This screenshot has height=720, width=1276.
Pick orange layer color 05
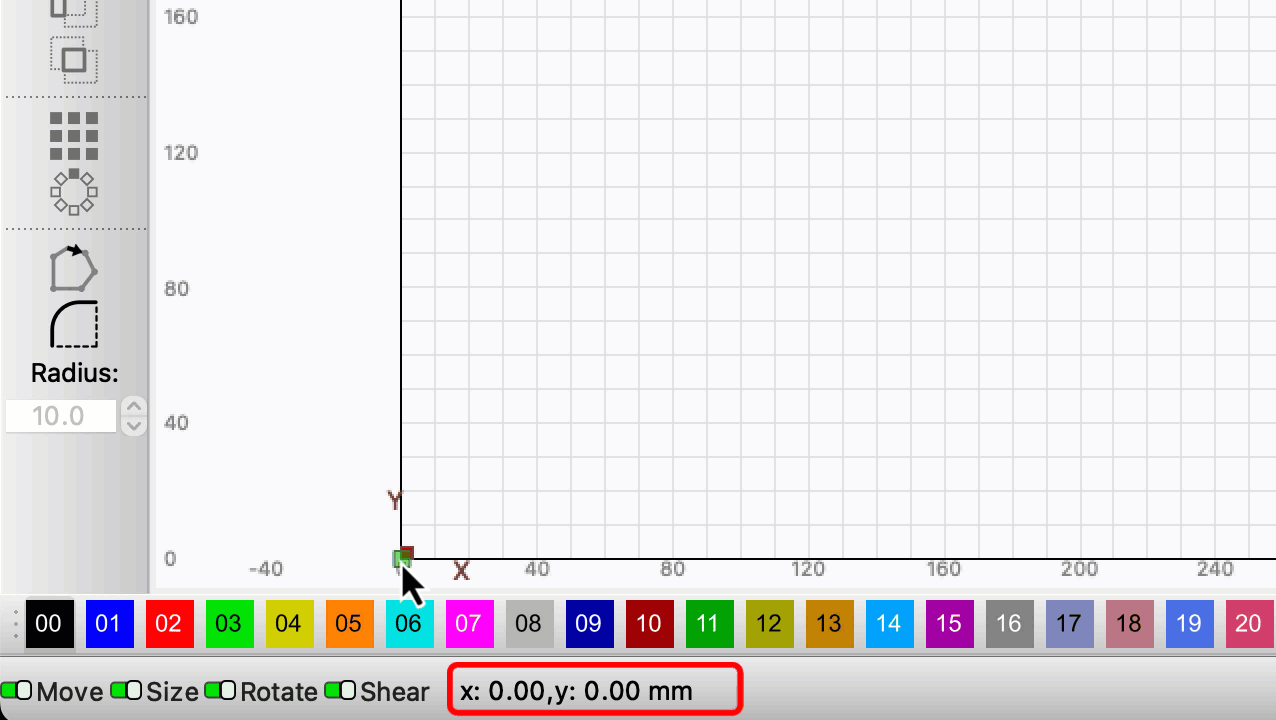(x=349, y=624)
